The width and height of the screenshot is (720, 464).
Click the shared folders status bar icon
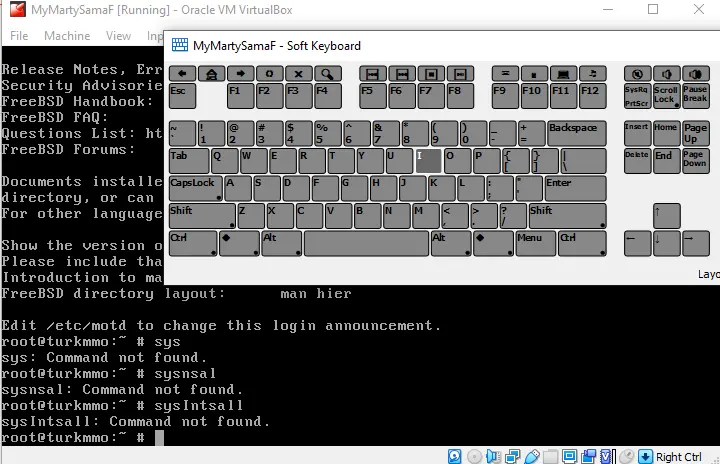pos(550,456)
